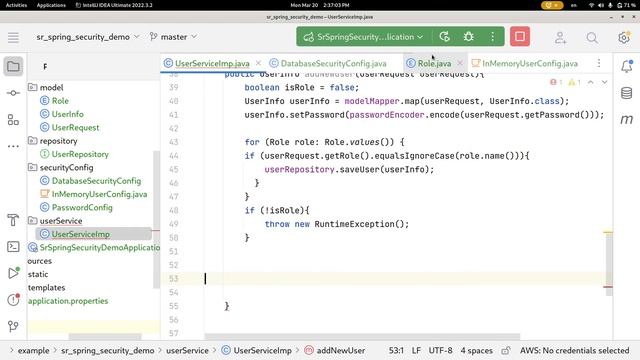Open IDE settings gear
This screenshot has height=360, width=640.
pyautogui.click(x=624, y=38)
